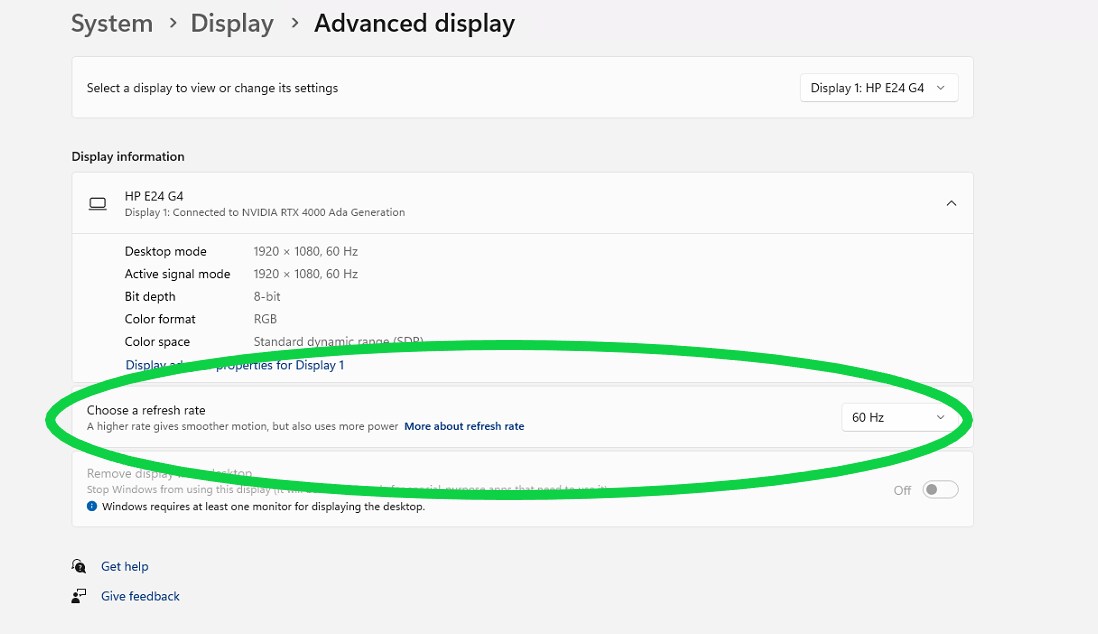Screen dimensions: 1098x634
Task: Click the HP E24 G4 monitor name heading
Action: (x=154, y=196)
